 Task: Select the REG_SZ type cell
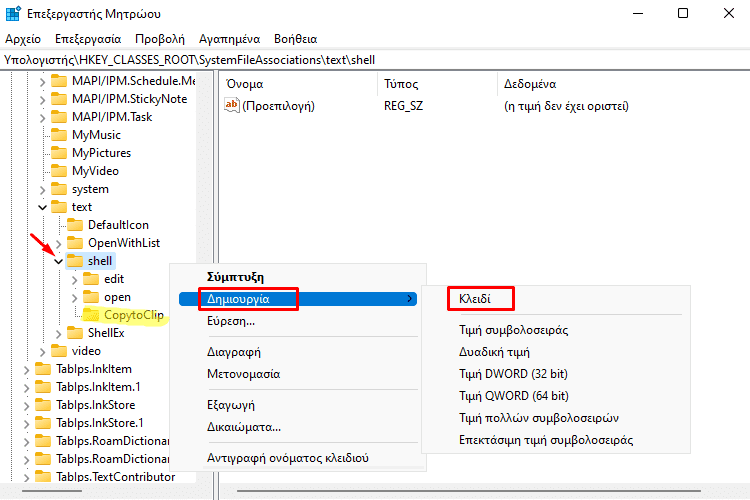(x=403, y=106)
